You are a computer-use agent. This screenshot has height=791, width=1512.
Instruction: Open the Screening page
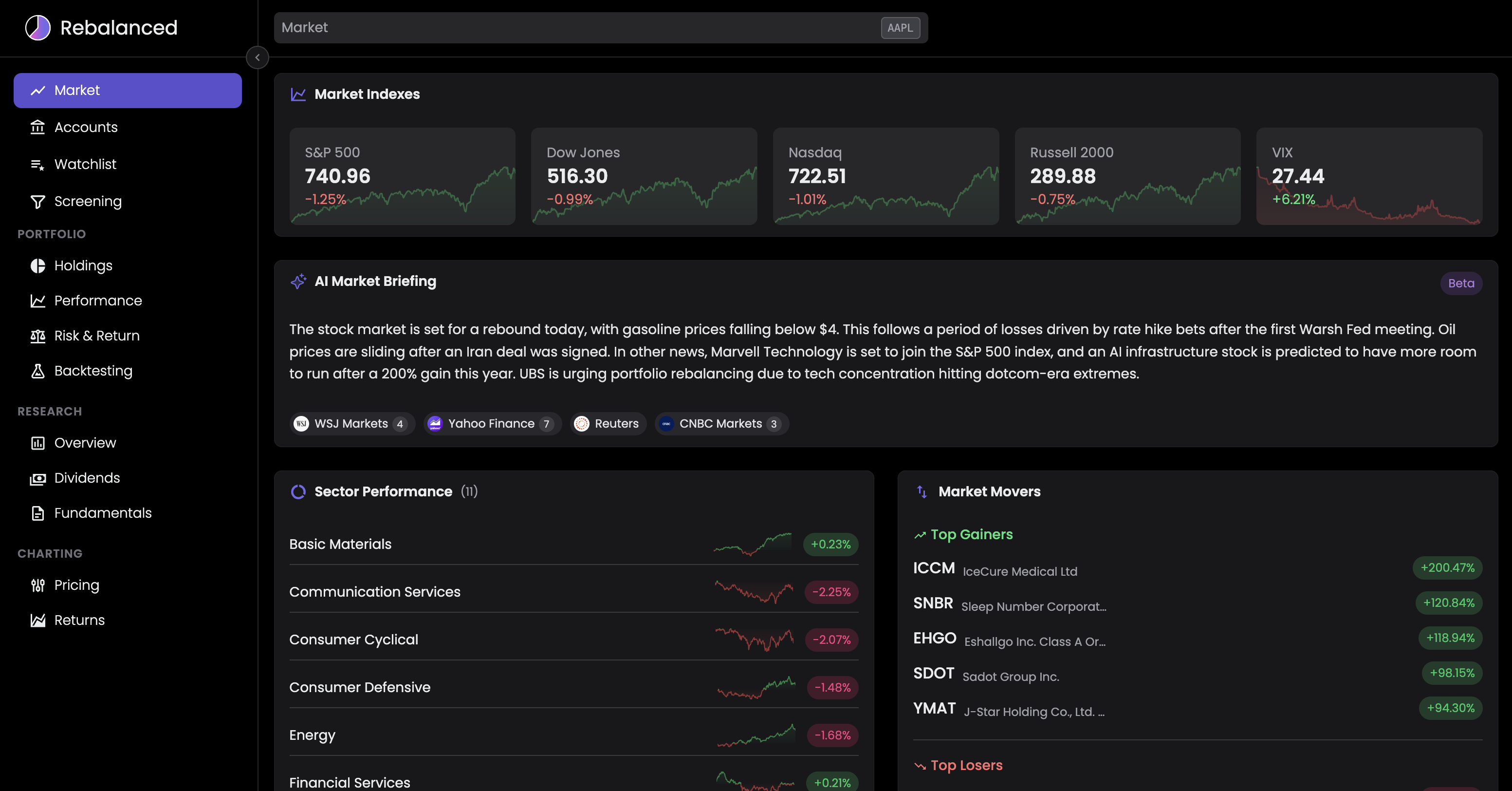[x=128, y=202]
